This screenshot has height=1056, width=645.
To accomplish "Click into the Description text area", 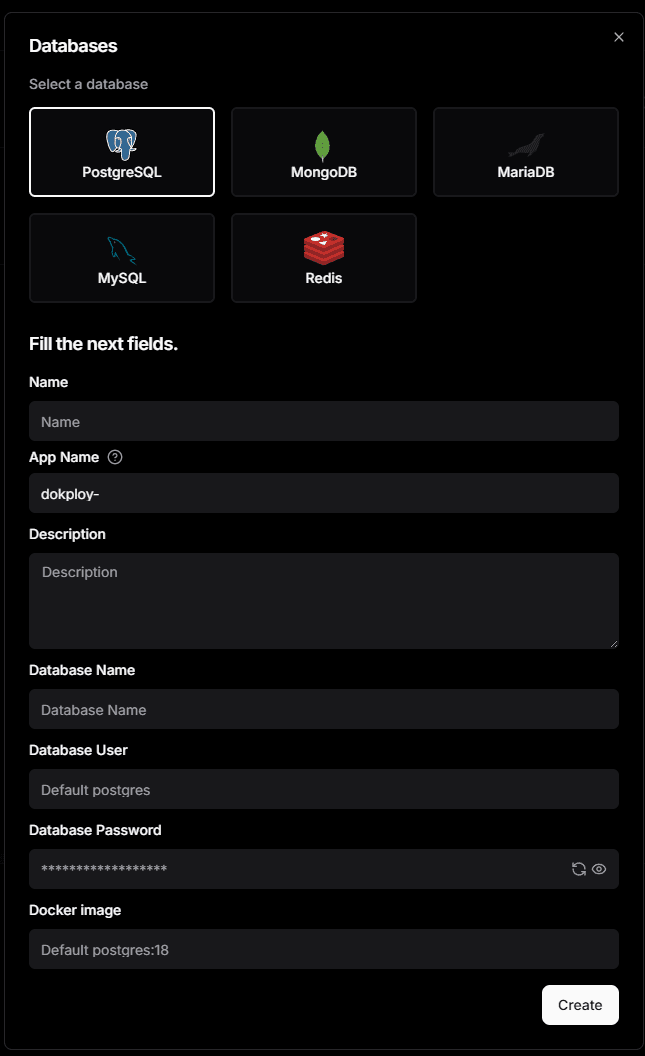I will (x=323, y=600).
